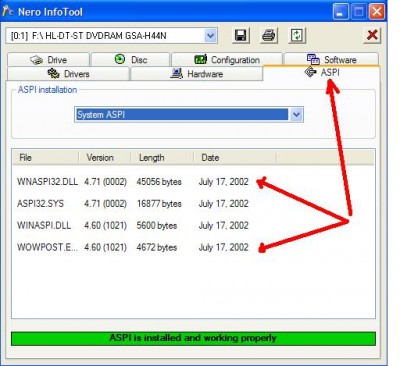Expand the System ASPI dropdown arrow
This screenshot has height=366, width=400.
pyautogui.click(x=296, y=115)
